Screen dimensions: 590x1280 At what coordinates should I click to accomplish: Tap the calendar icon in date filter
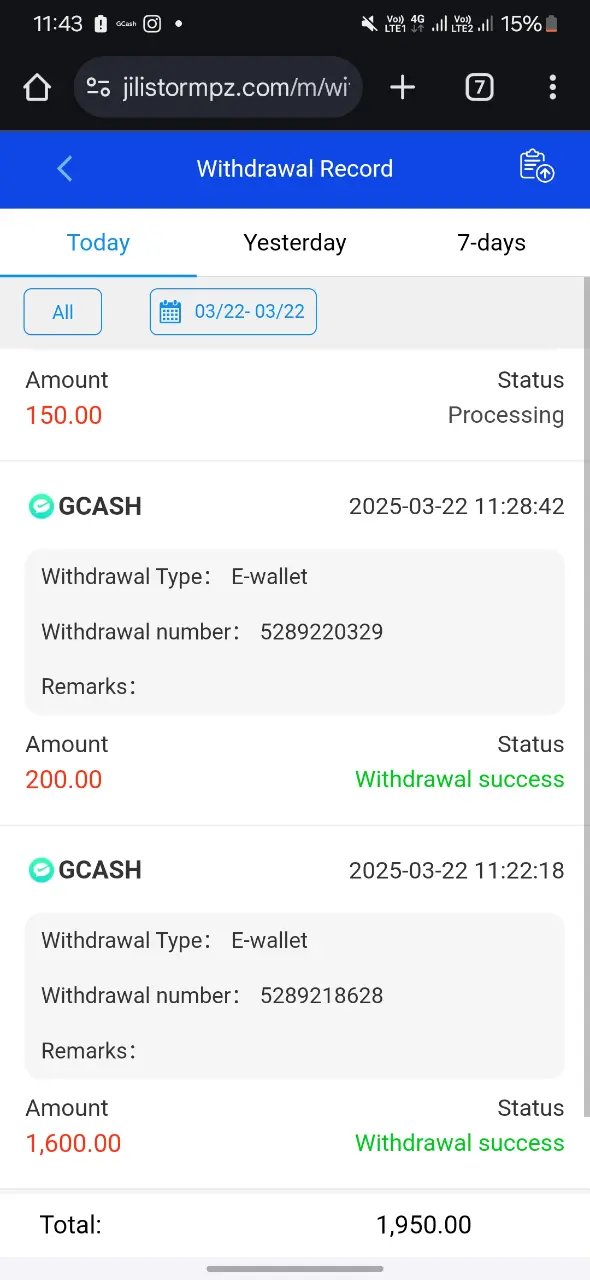pyautogui.click(x=171, y=312)
